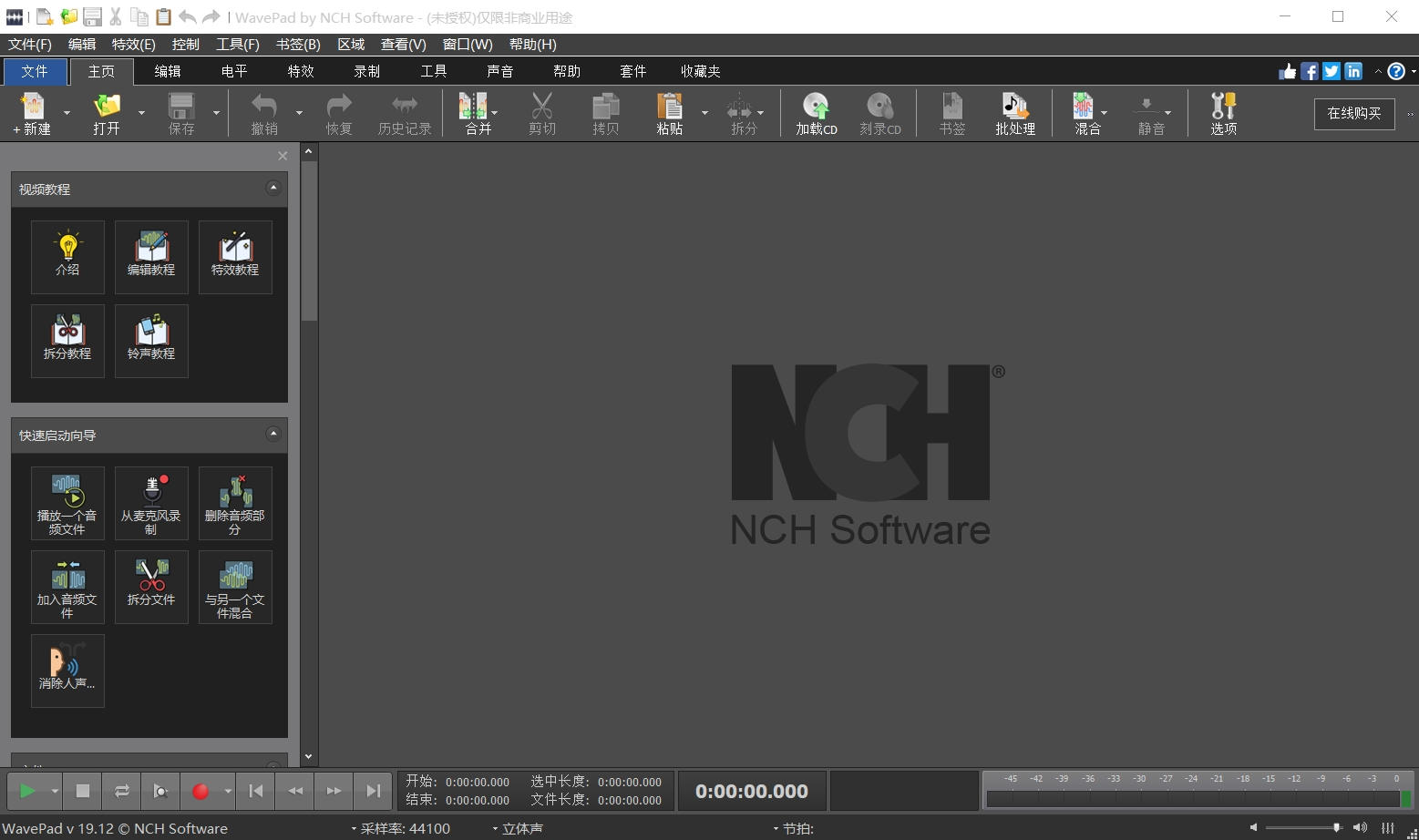This screenshot has height=840, width=1419.
Task: Adjust the volume slider in status bar
Action: tap(1303, 827)
